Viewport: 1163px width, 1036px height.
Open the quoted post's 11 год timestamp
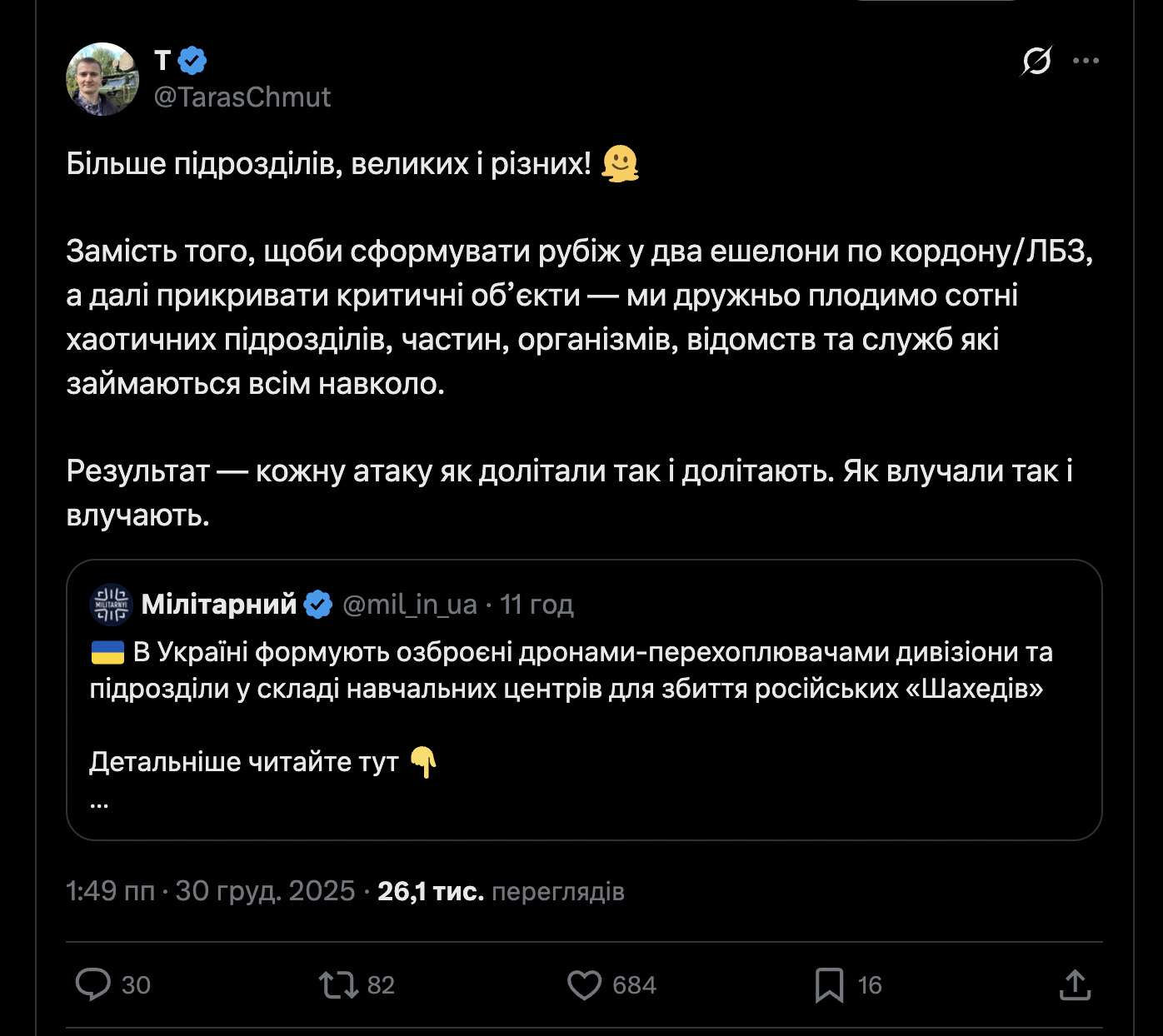[x=537, y=604]
